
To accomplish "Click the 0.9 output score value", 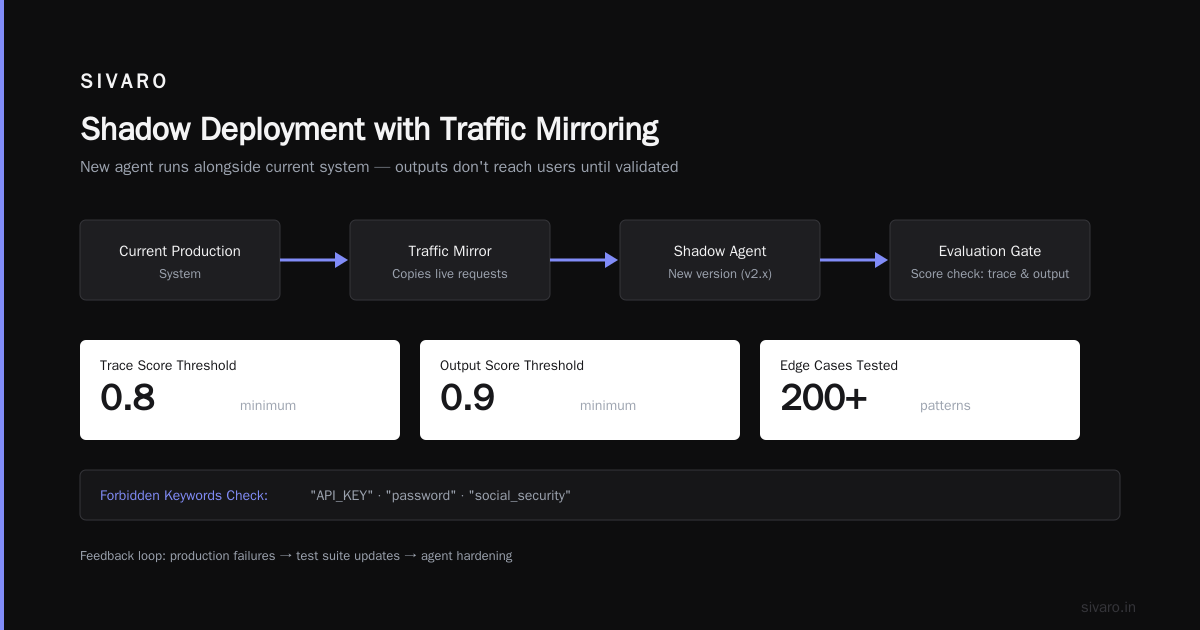I will (468, 398).
